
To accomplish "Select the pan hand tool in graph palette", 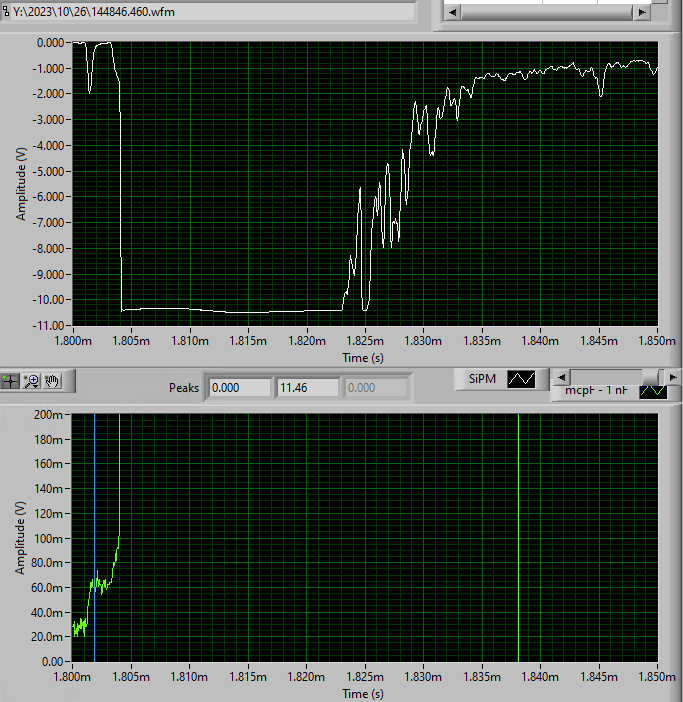I will [x=52, y=381].
